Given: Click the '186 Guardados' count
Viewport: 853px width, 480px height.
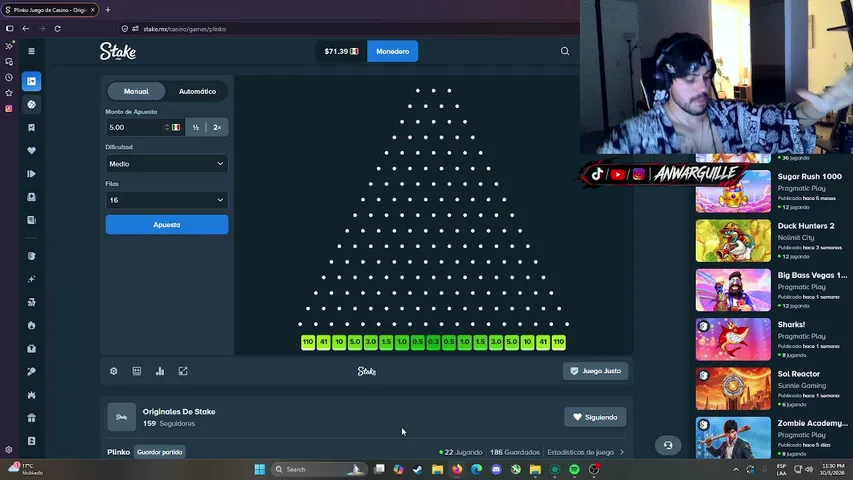Looking at the screenshot, I should 515,452.
